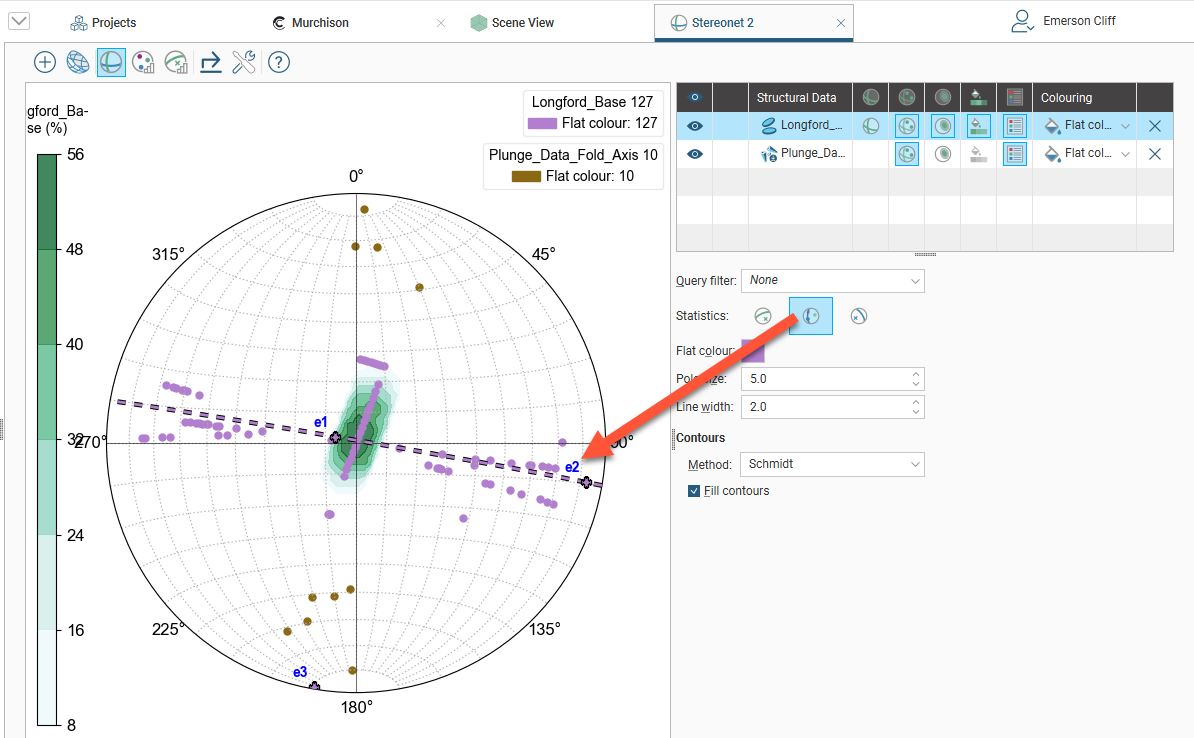Click the e2 eigenvector label on stereonet

(x=572, y=467)
